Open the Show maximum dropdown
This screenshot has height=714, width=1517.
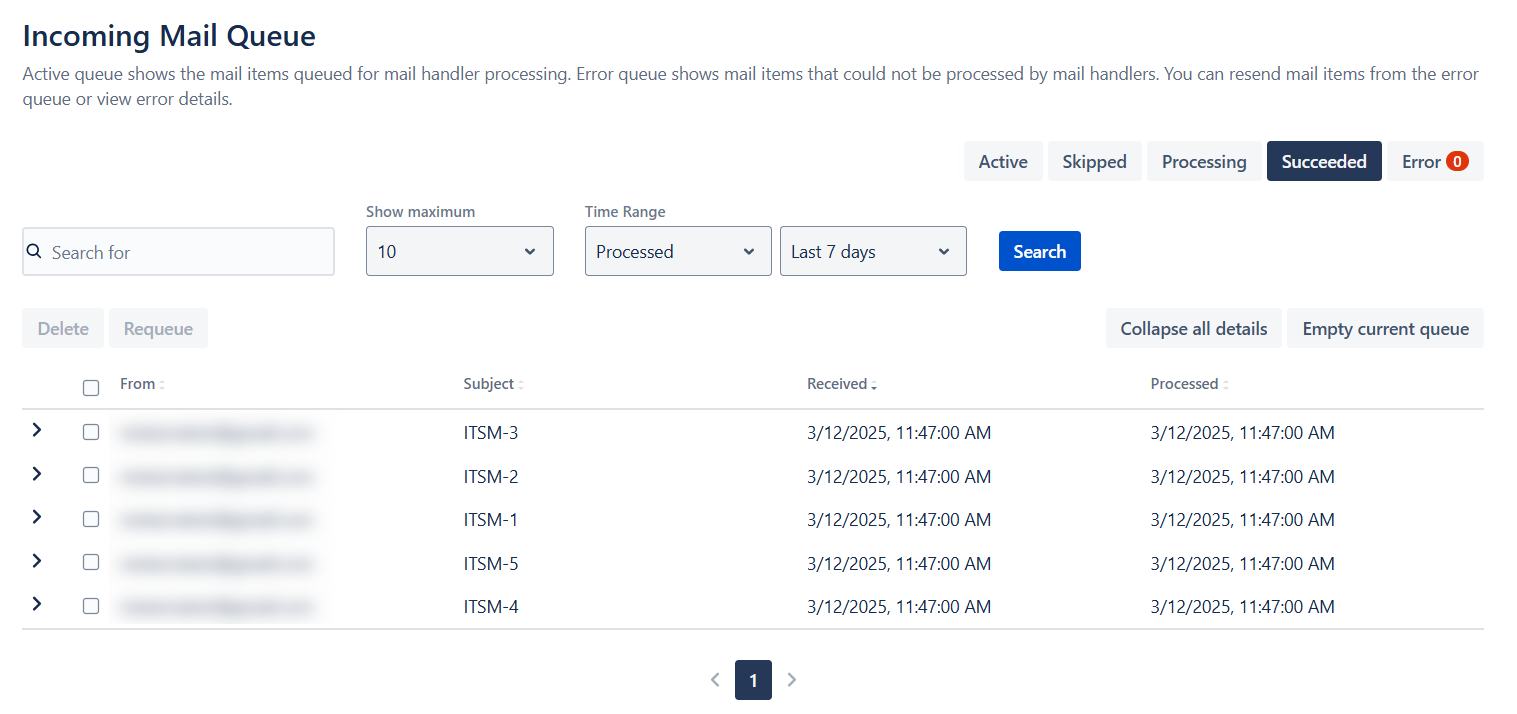[459, 251]
